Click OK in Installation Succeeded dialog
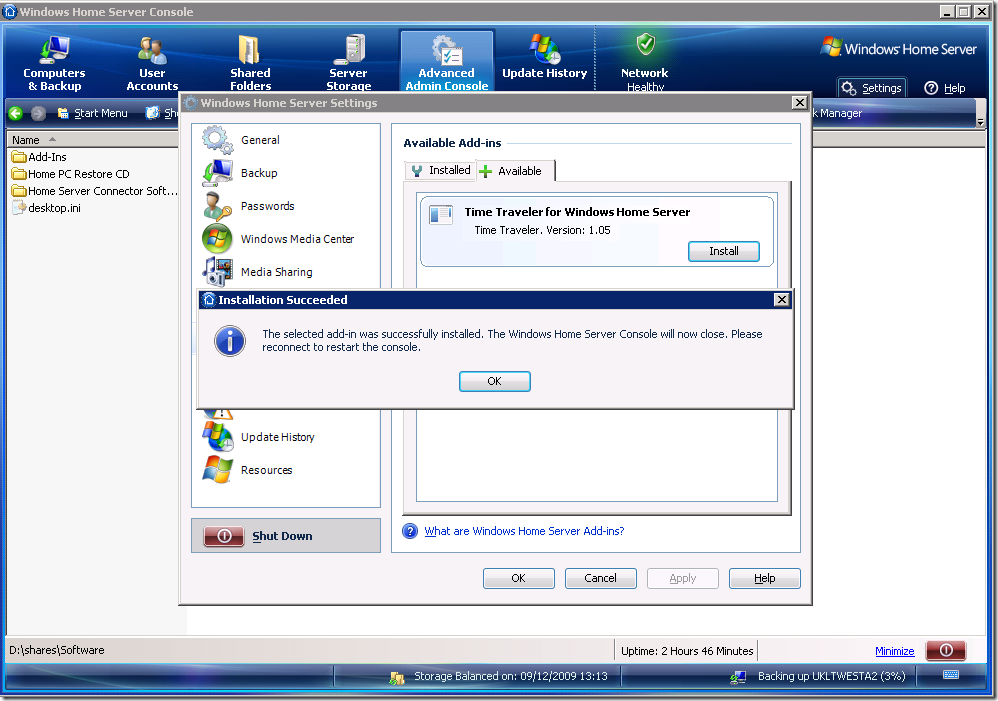 pyautogui.click(x=495, y=381)
